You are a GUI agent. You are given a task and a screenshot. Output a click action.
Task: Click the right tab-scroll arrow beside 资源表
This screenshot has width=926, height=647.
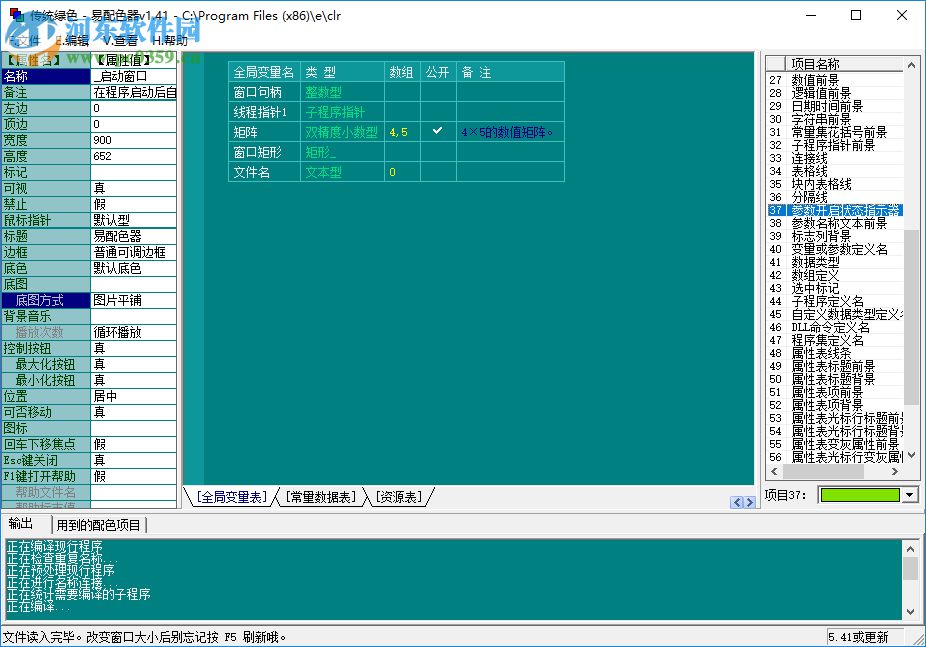750,502
